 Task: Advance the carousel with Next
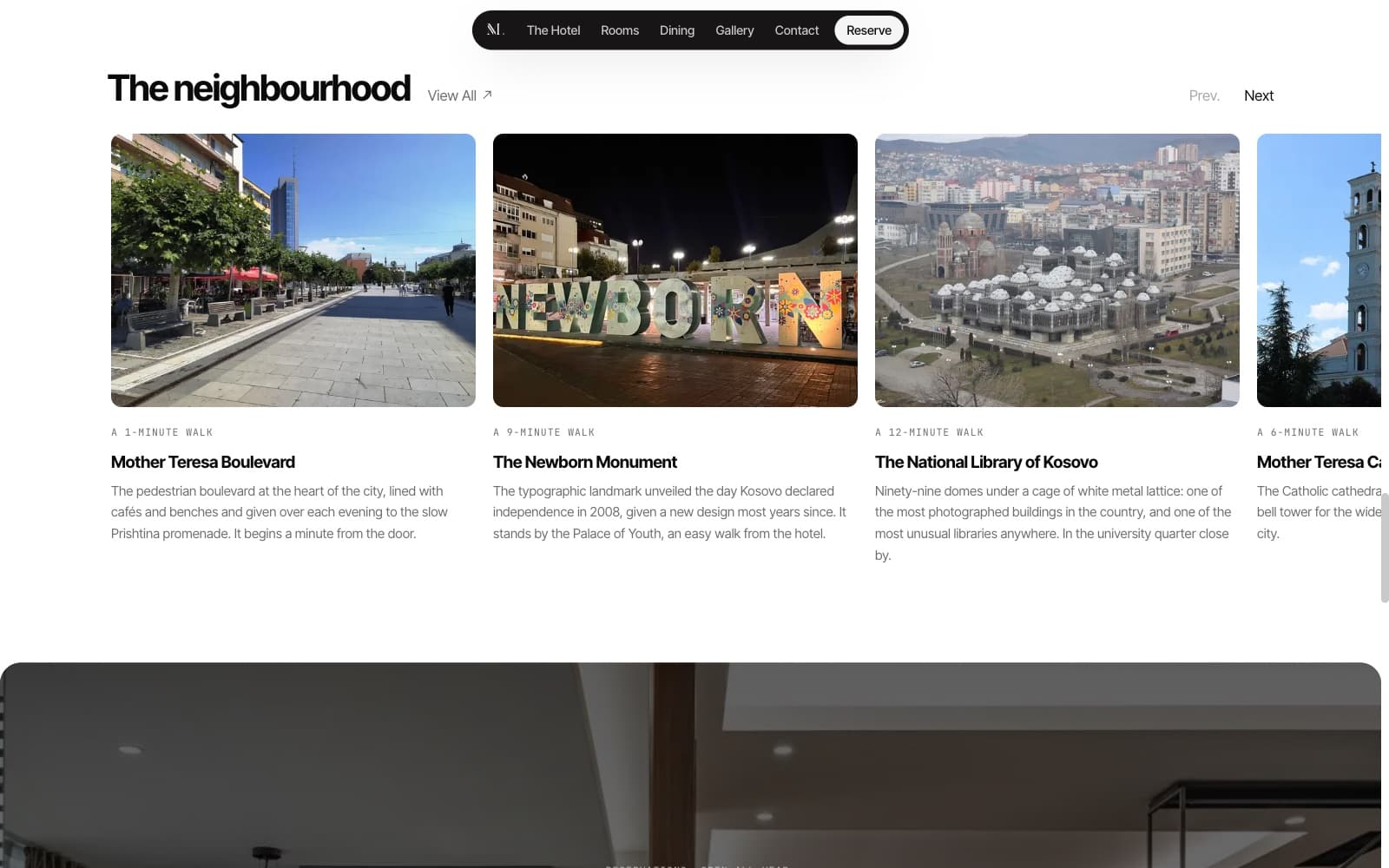(1259, 95)
